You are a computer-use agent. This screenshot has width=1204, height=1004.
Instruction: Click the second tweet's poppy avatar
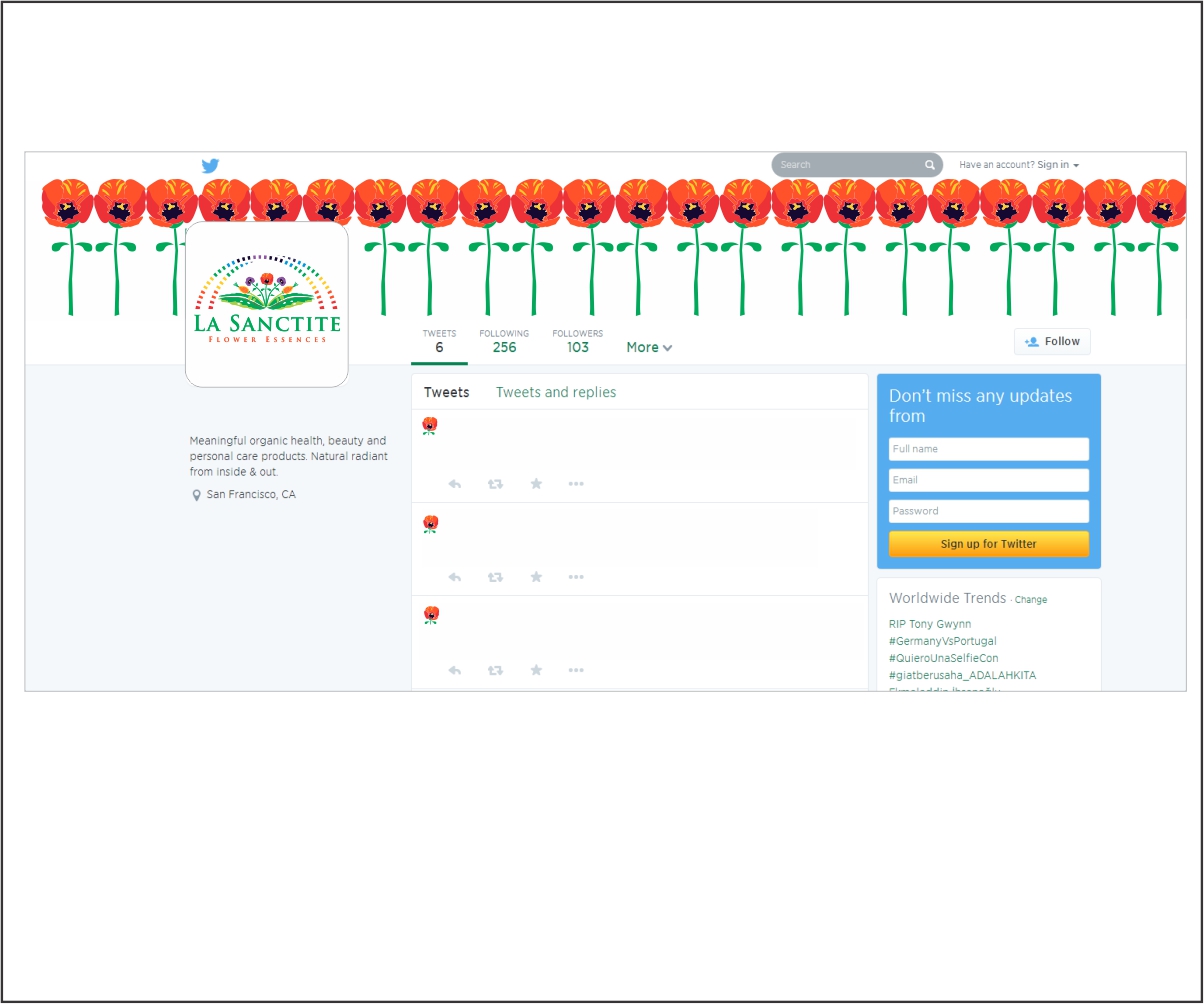click(430, 524)
